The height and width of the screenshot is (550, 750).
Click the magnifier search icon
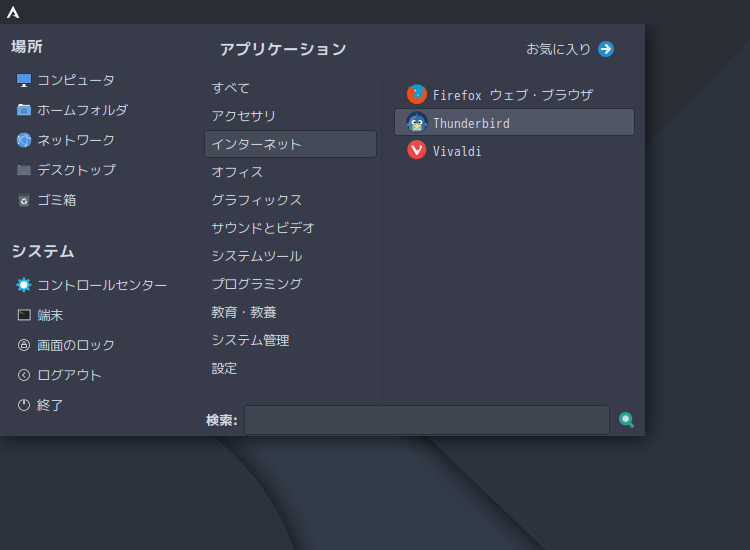[x=626, y=420]
